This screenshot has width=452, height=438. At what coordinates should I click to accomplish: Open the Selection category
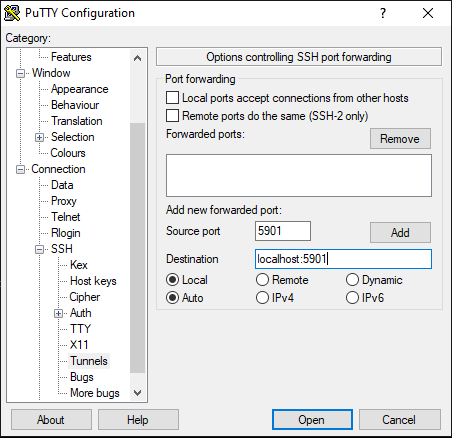(73, 137)
